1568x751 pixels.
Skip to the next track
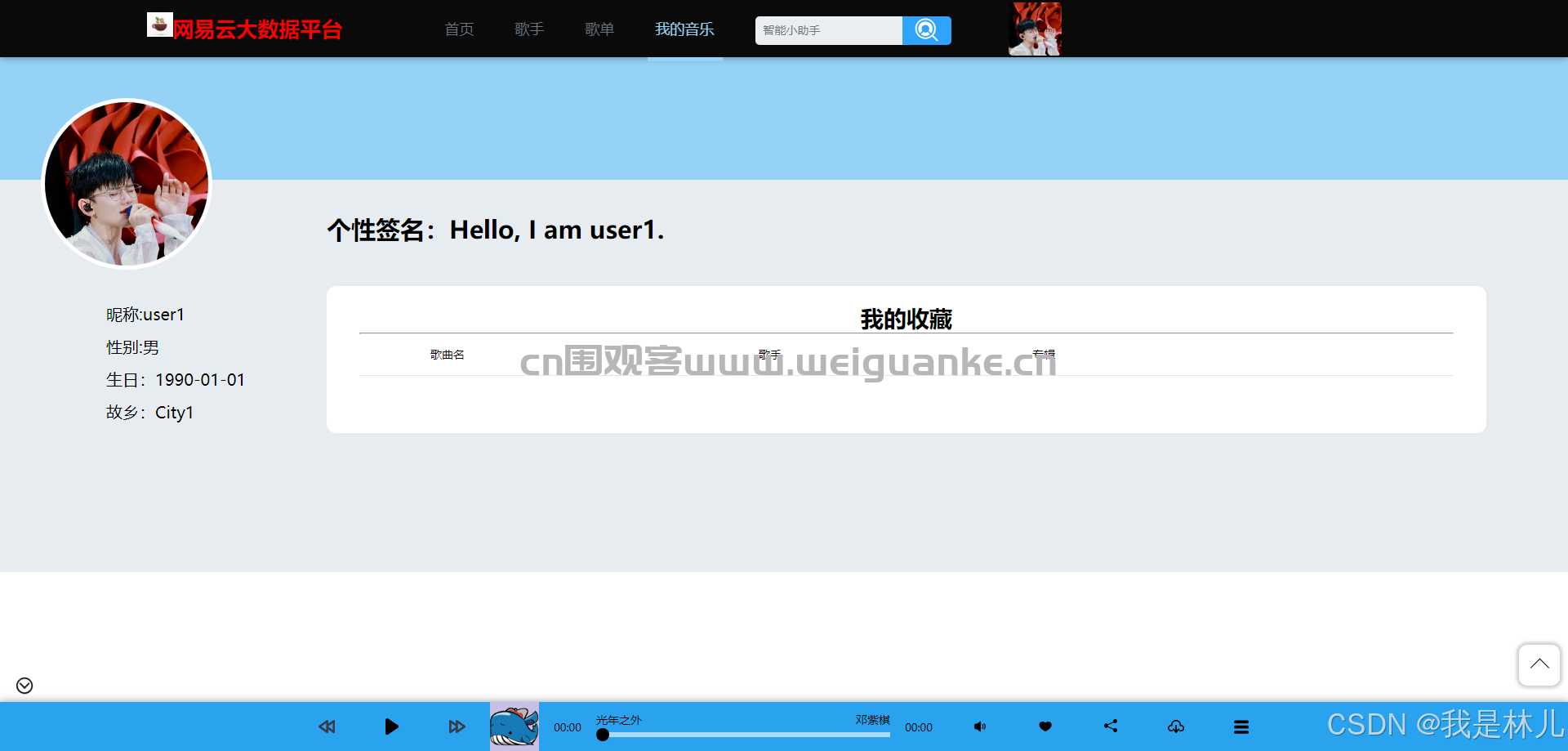[457, 726]
